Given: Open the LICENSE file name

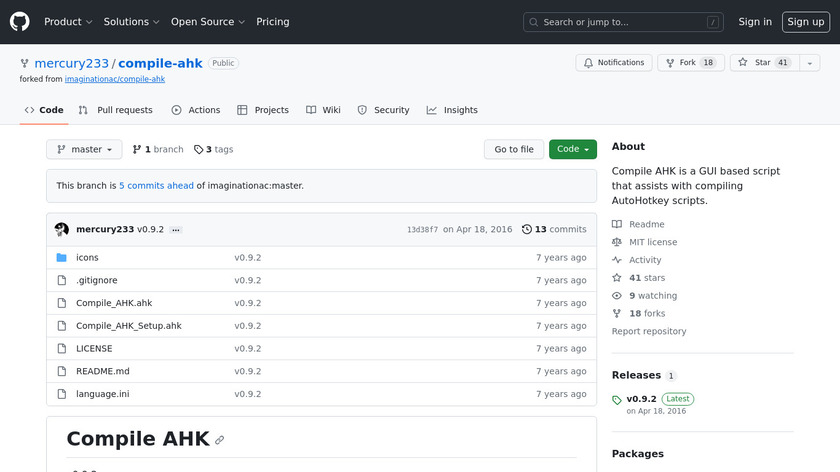Looking at the screenshot, I should tap(94, 349).
